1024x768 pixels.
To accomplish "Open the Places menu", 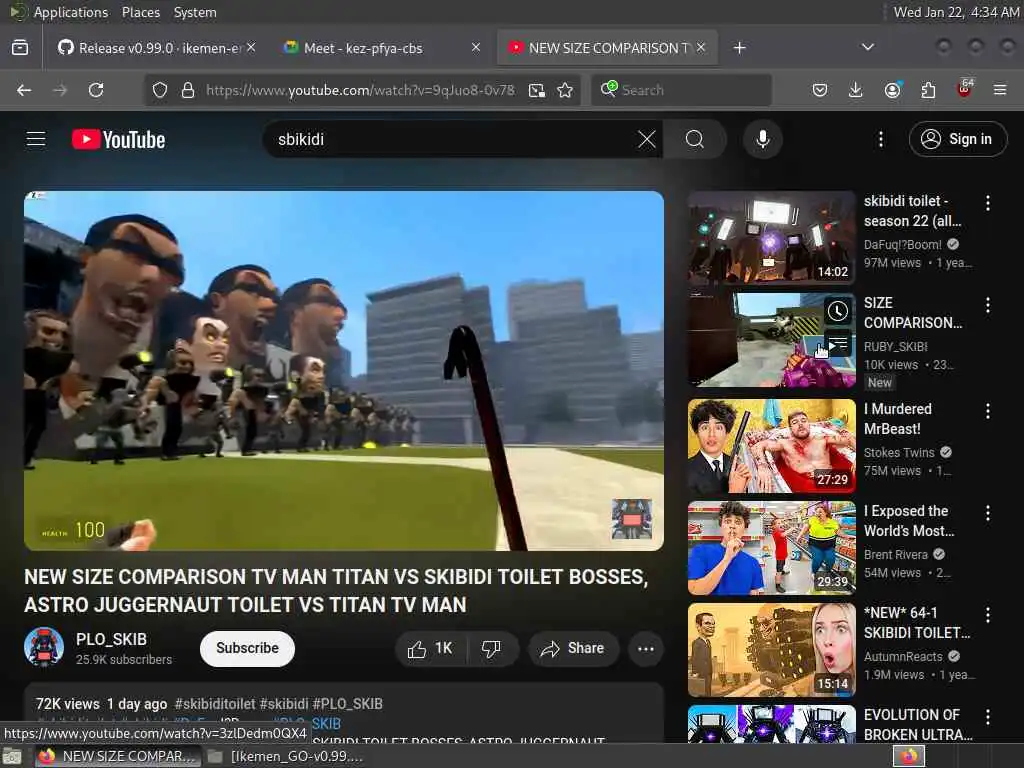I will pyautogui.click(x=140, y=12).
